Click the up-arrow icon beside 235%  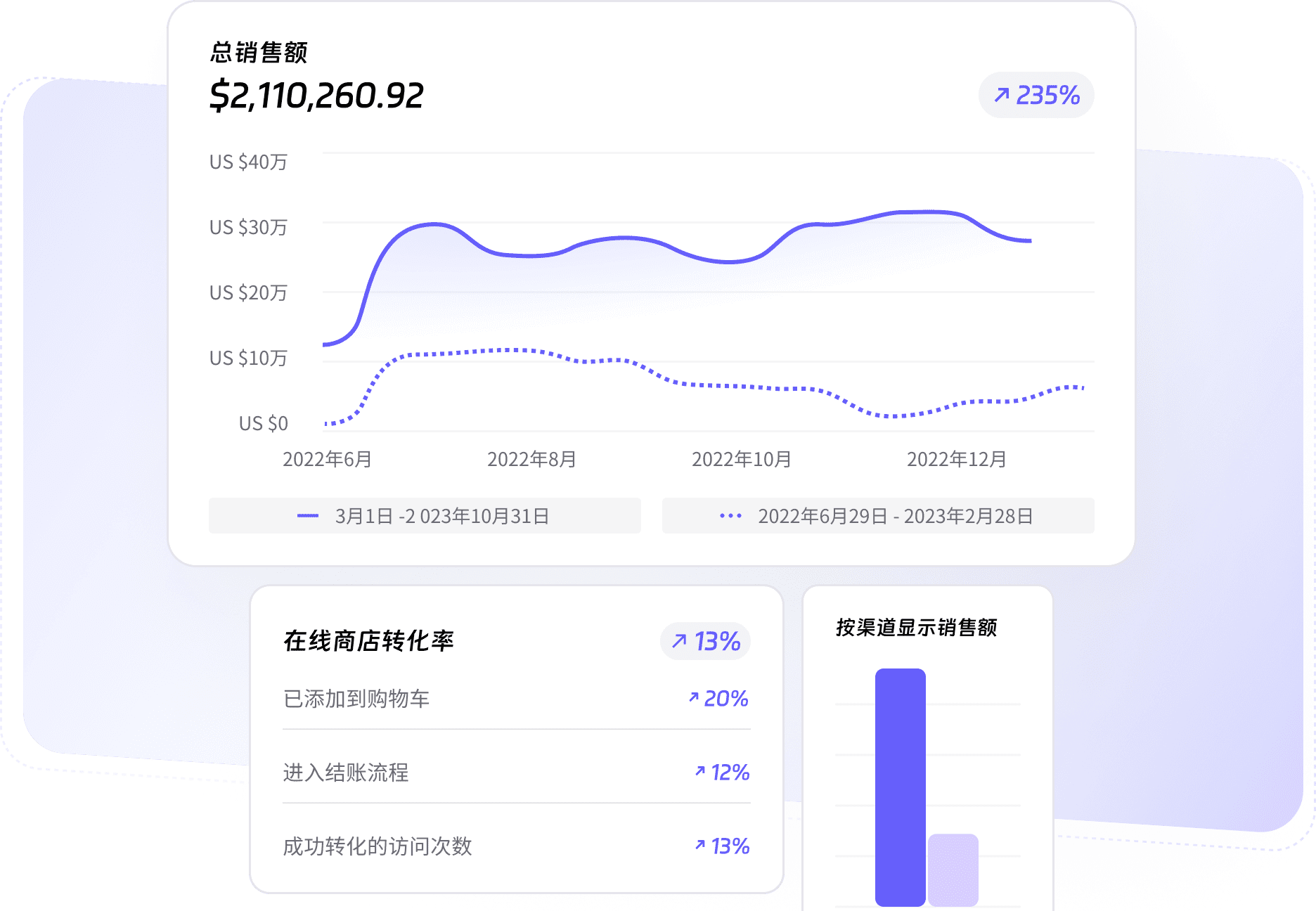click(1002, 95)
